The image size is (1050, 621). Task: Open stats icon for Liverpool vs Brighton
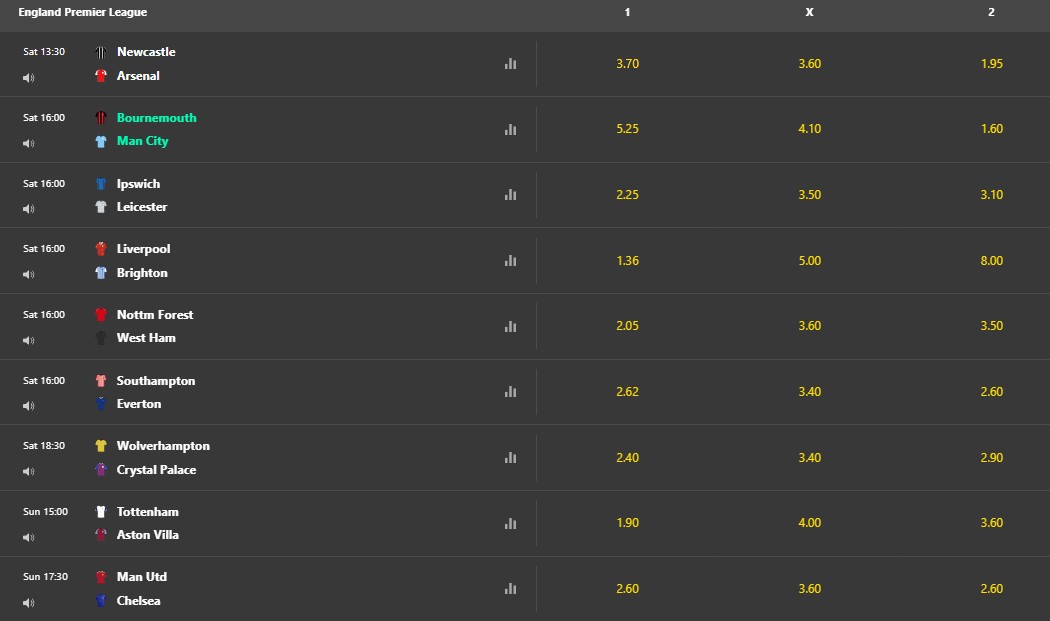coord(510,261)
